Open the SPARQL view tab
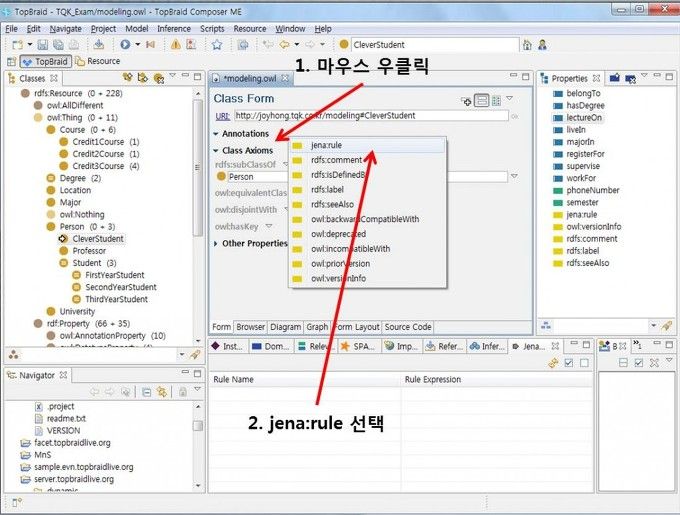 (x=359, y=346)
